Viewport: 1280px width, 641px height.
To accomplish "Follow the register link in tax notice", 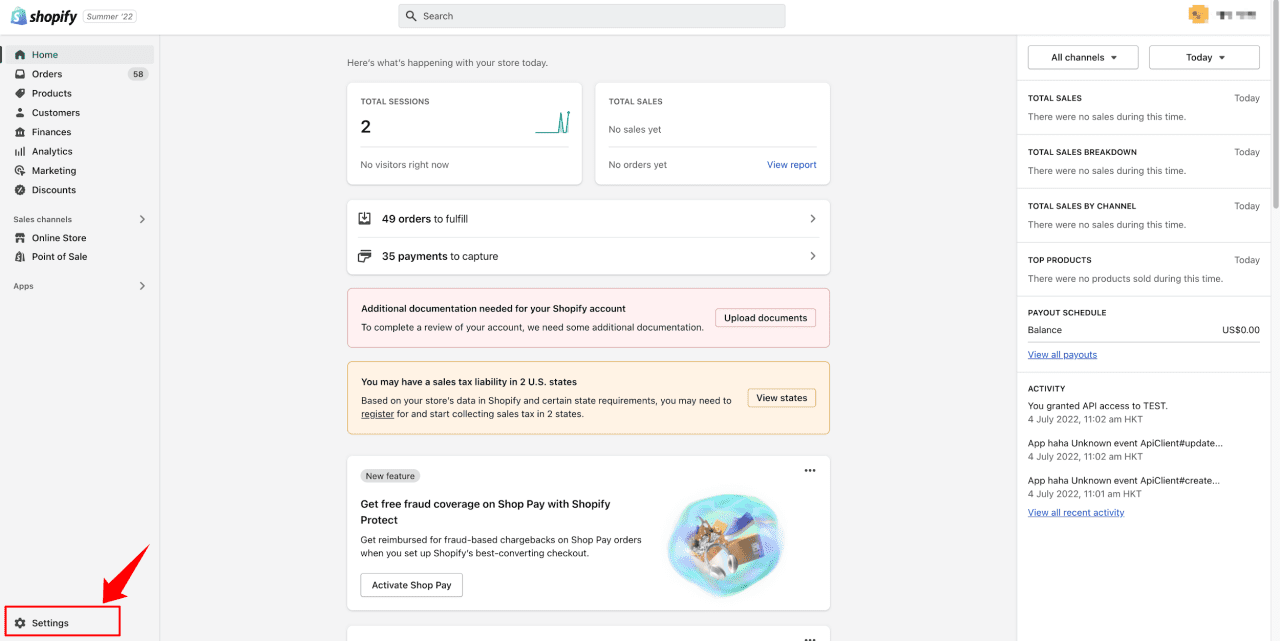I will coord(377,414).
